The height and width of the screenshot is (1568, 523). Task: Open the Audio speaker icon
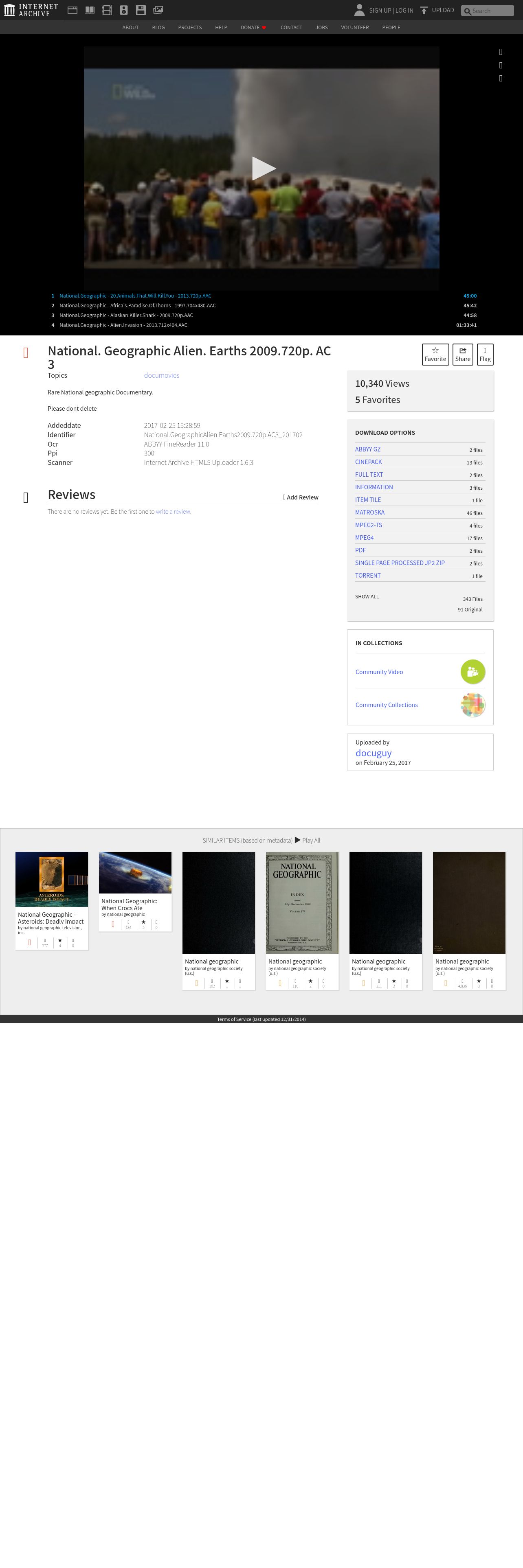point(123,10)
